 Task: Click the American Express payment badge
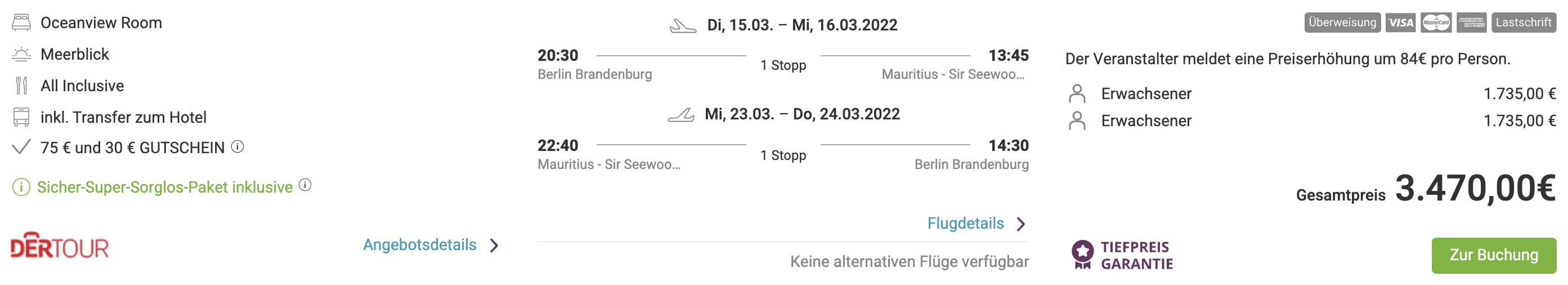(1472, 23)
